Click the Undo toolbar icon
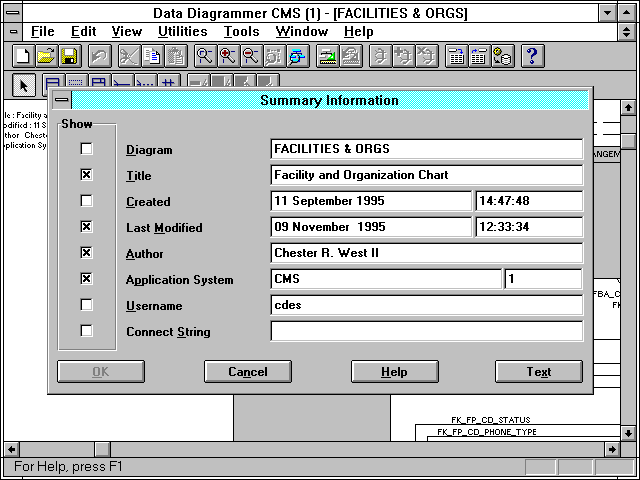The width and height of the screenshot is (640, 480). coord(98,57)
